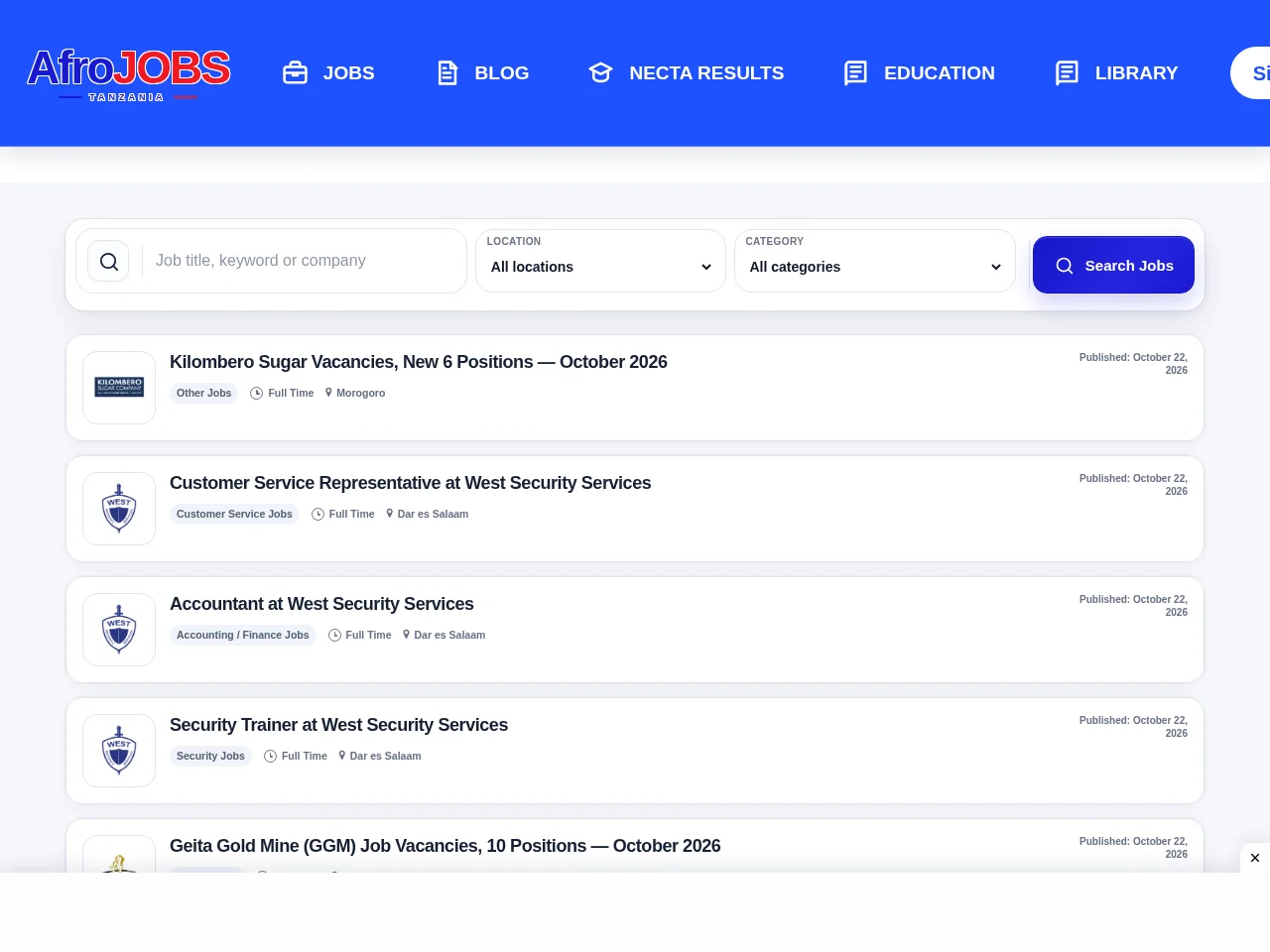Open the LIBRARY navigation item
The image size is (1270, 952).
(1137, 73)
